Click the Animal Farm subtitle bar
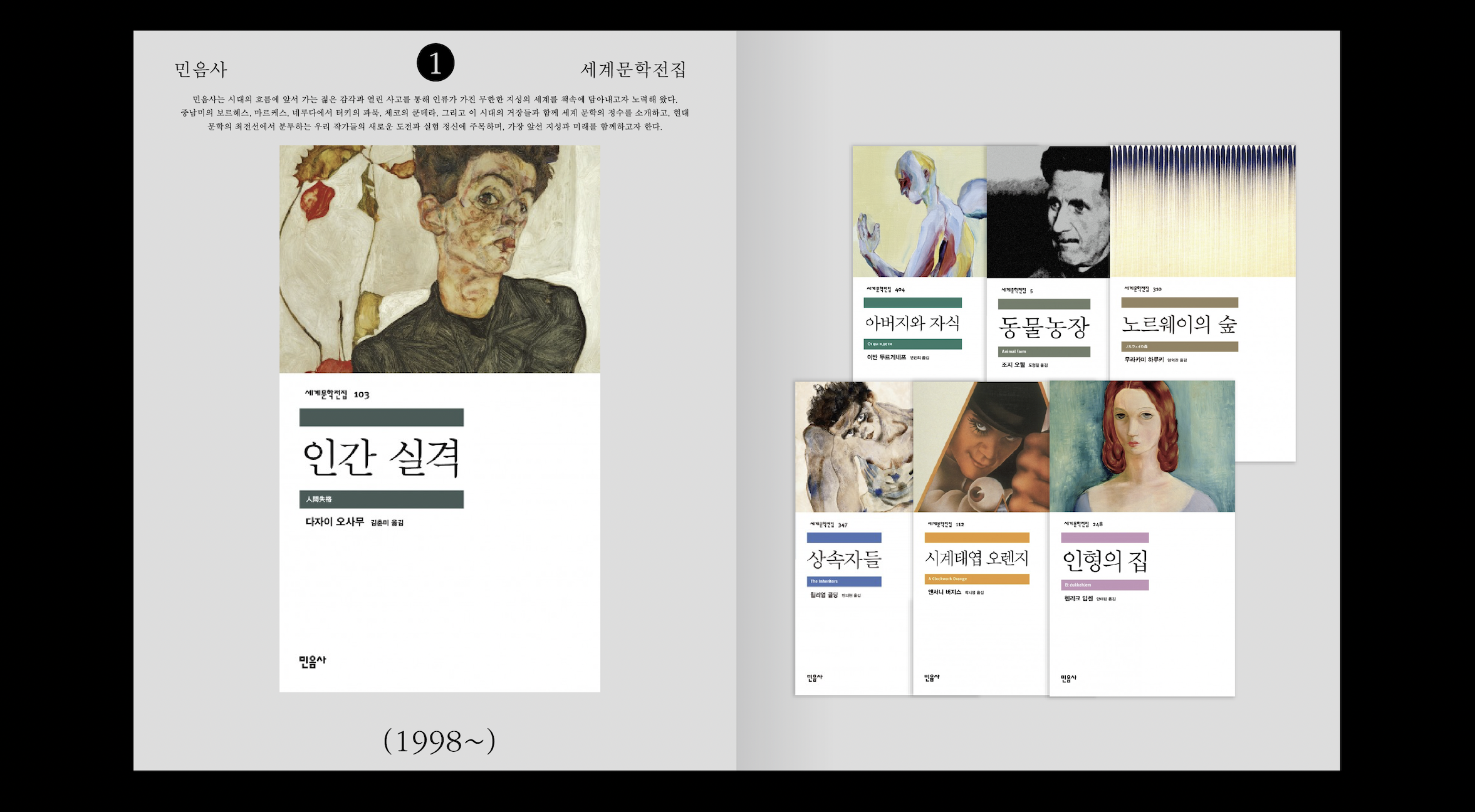Image resolution: width=1475 pixels, height=812 pixels. (x=1044, y=351)
